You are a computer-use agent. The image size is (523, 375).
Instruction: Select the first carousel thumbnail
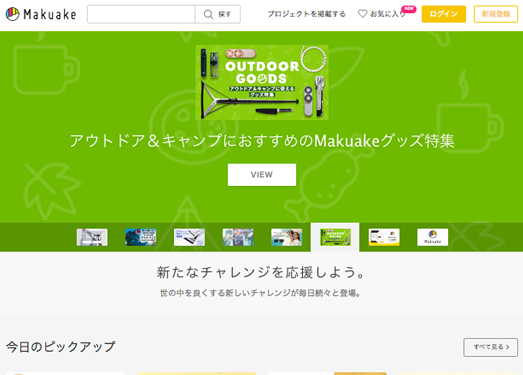pyautogui.click(x=92, y=237)
